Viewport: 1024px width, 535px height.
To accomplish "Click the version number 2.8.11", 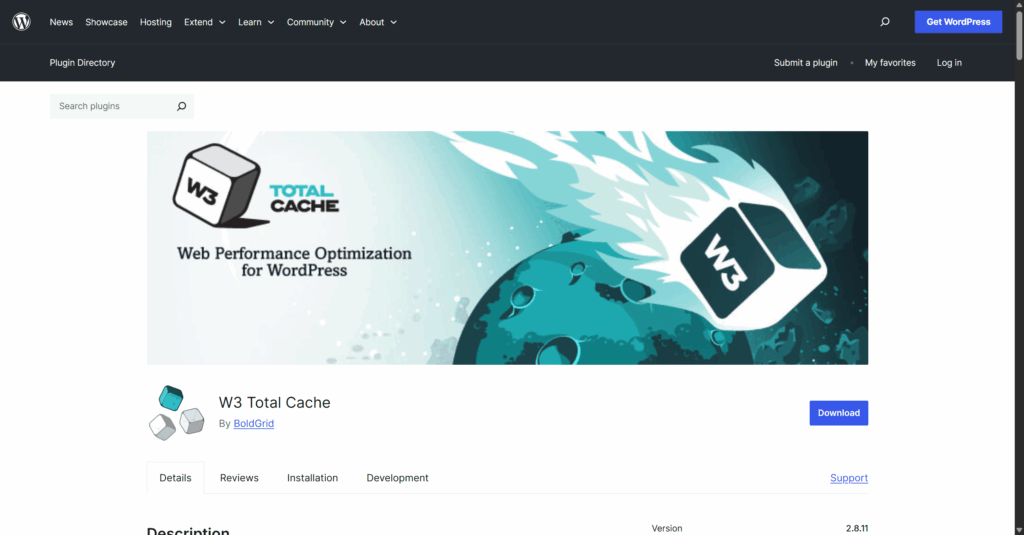I will pyautogui.click(x=857, y=528).
